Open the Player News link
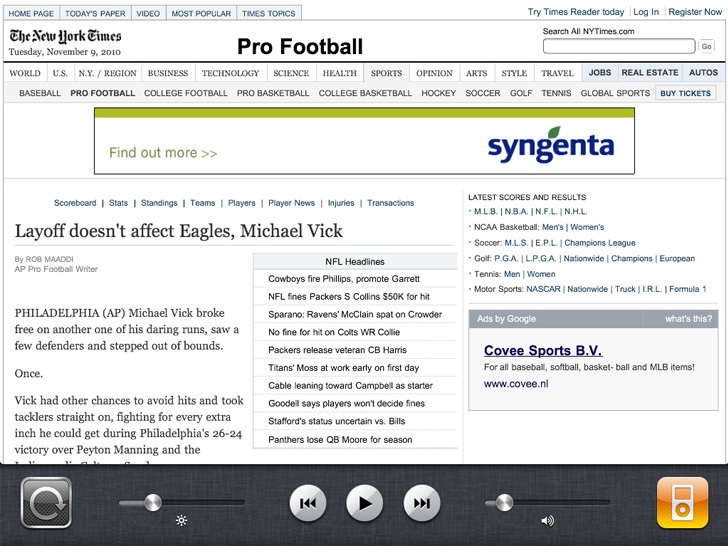This screenshot has width=728, height=546. pyautogui.click(x=292, y=203)
